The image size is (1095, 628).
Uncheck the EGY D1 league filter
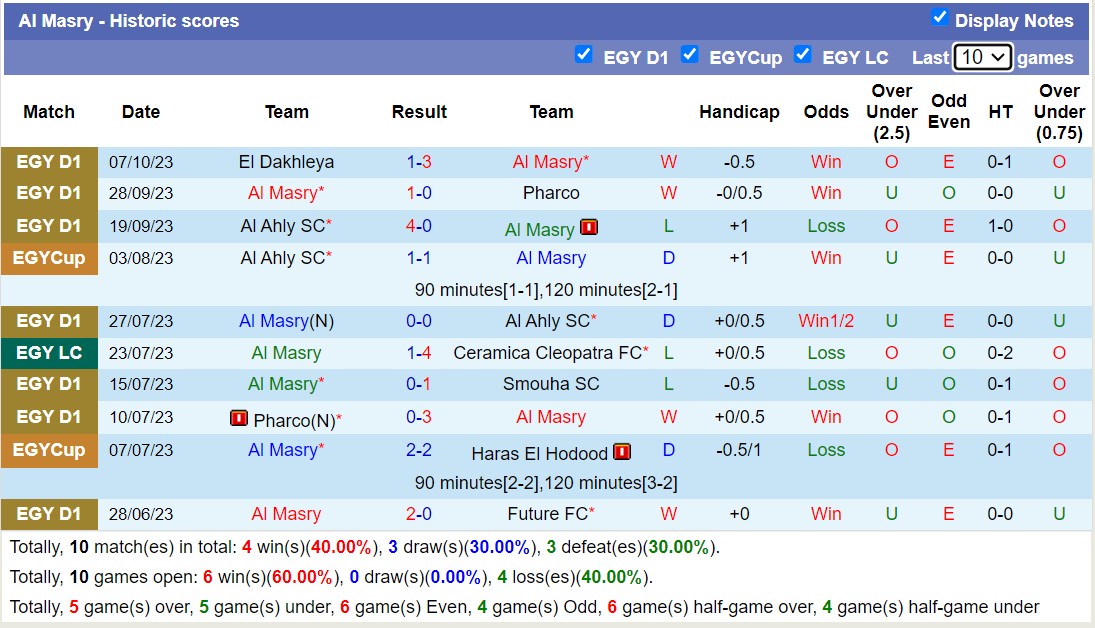tap(584, 55)
